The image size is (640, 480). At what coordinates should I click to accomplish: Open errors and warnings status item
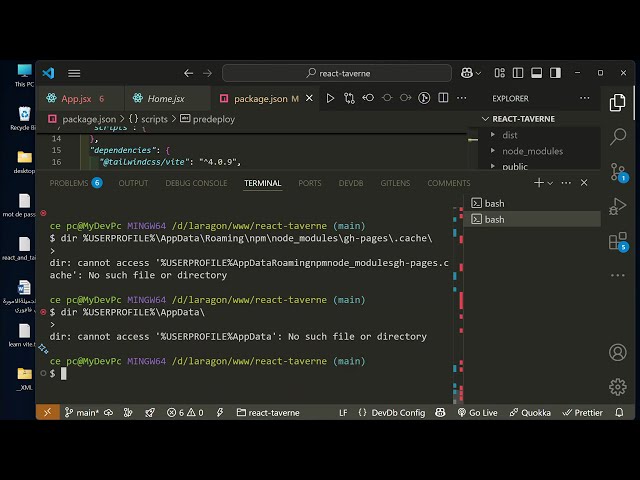point(185,413)
